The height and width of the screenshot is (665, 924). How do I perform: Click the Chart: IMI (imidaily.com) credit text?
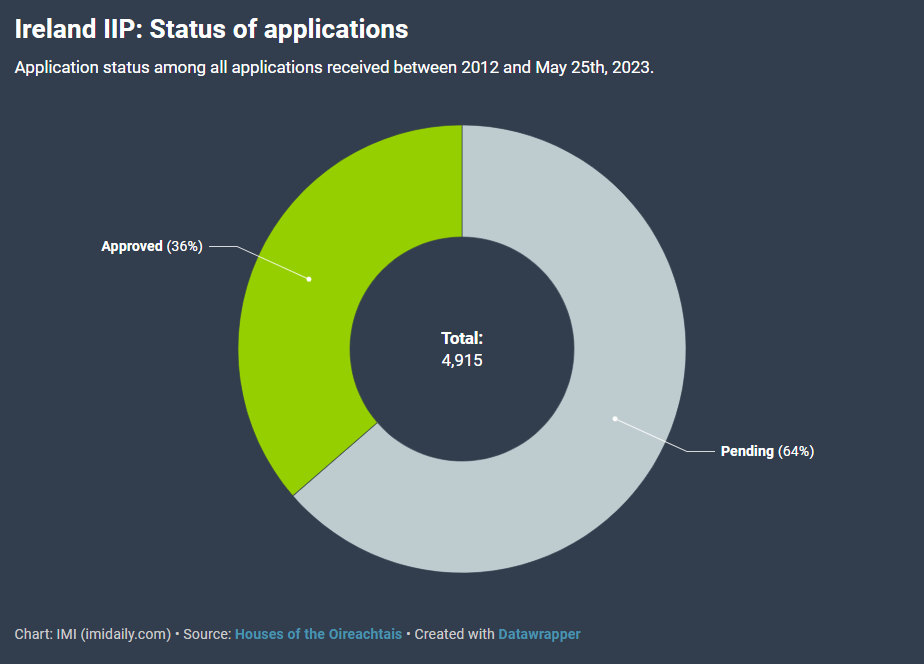[x=93, y=634]
